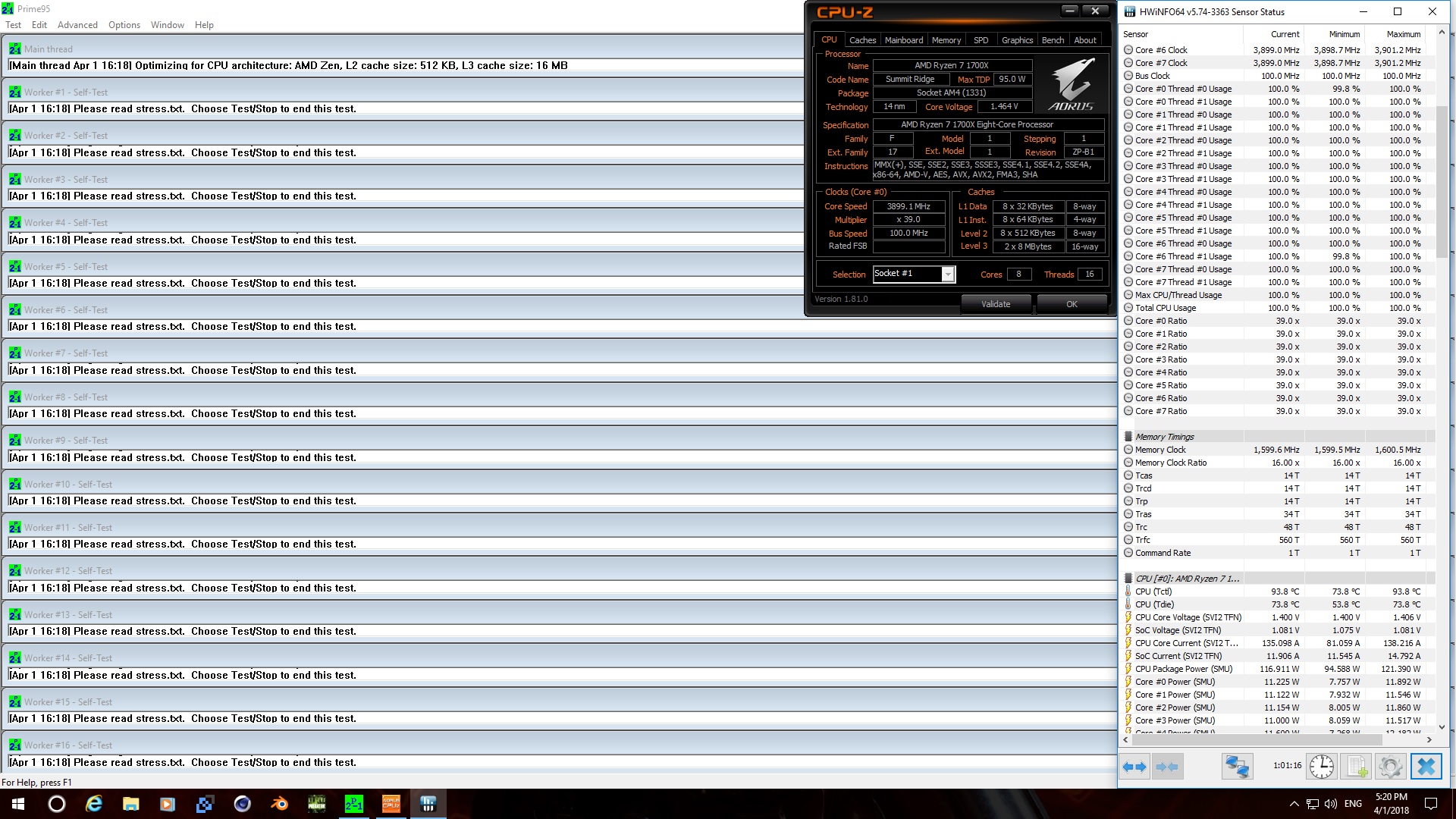The height and width of the screenshot is (819, 1456).
Task: Open Windows action center notifications
Action: (x=1431, y=804)
